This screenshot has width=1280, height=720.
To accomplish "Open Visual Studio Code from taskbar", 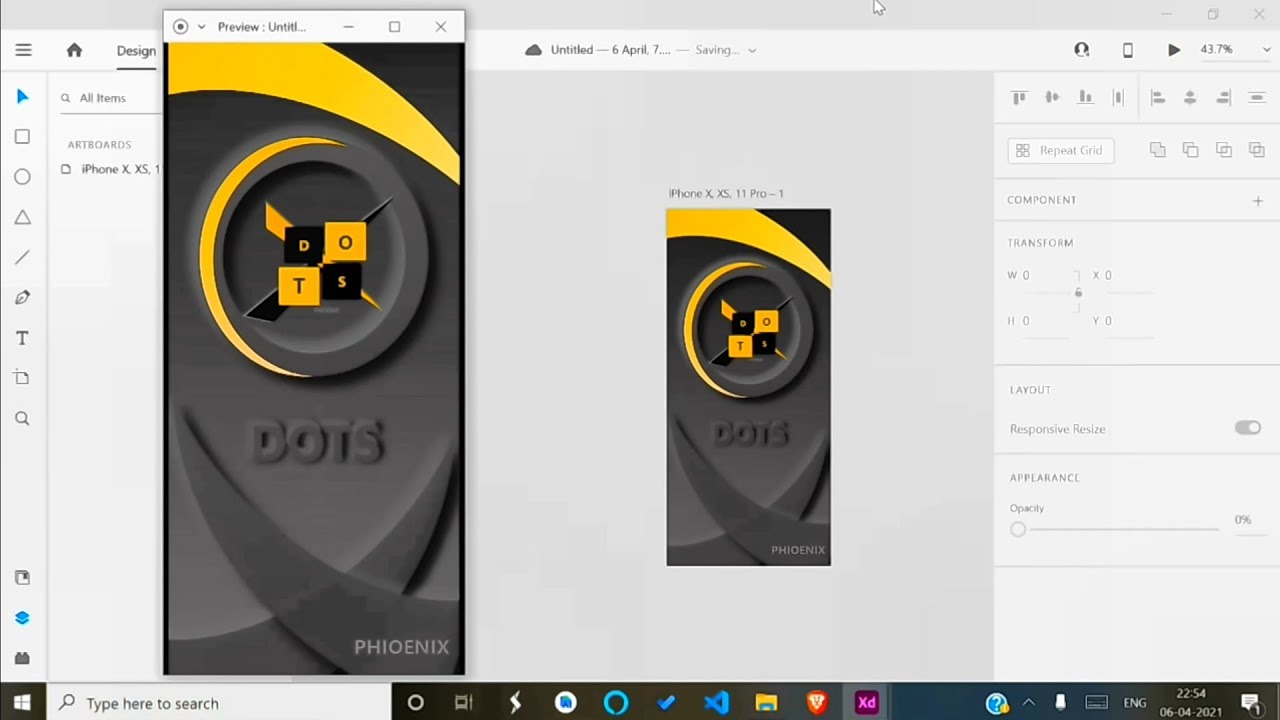I will (x=716, y=703).
